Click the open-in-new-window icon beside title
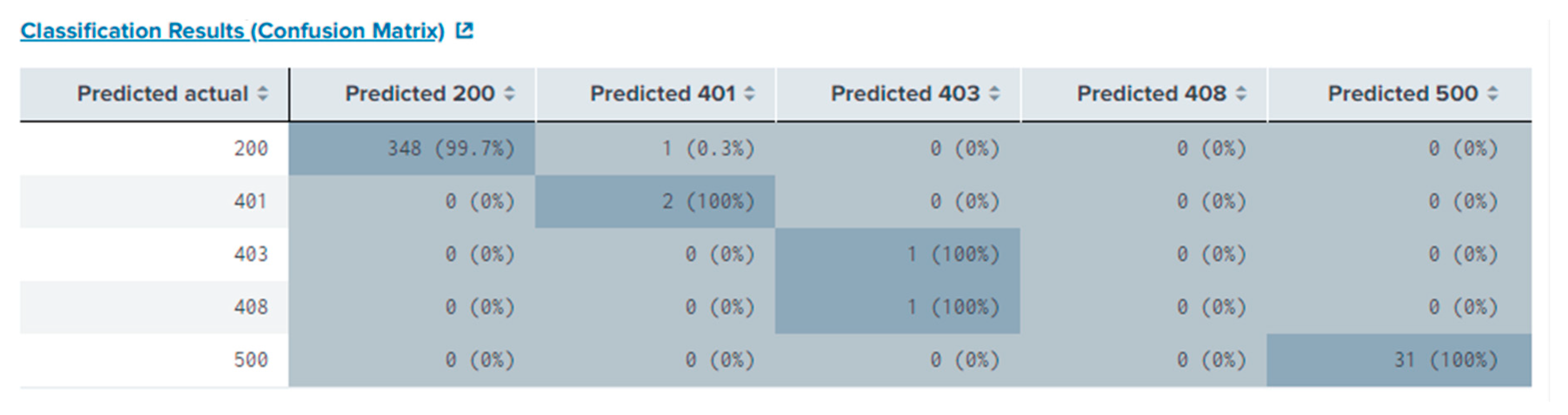The height and width of the screenshot is (415, 1568). click(464, 30)
